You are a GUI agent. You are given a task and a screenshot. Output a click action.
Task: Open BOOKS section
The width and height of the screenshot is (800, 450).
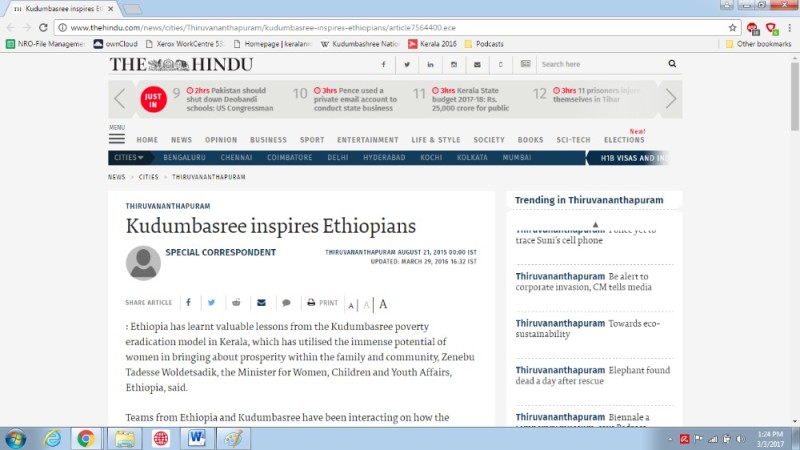[531, 140]
